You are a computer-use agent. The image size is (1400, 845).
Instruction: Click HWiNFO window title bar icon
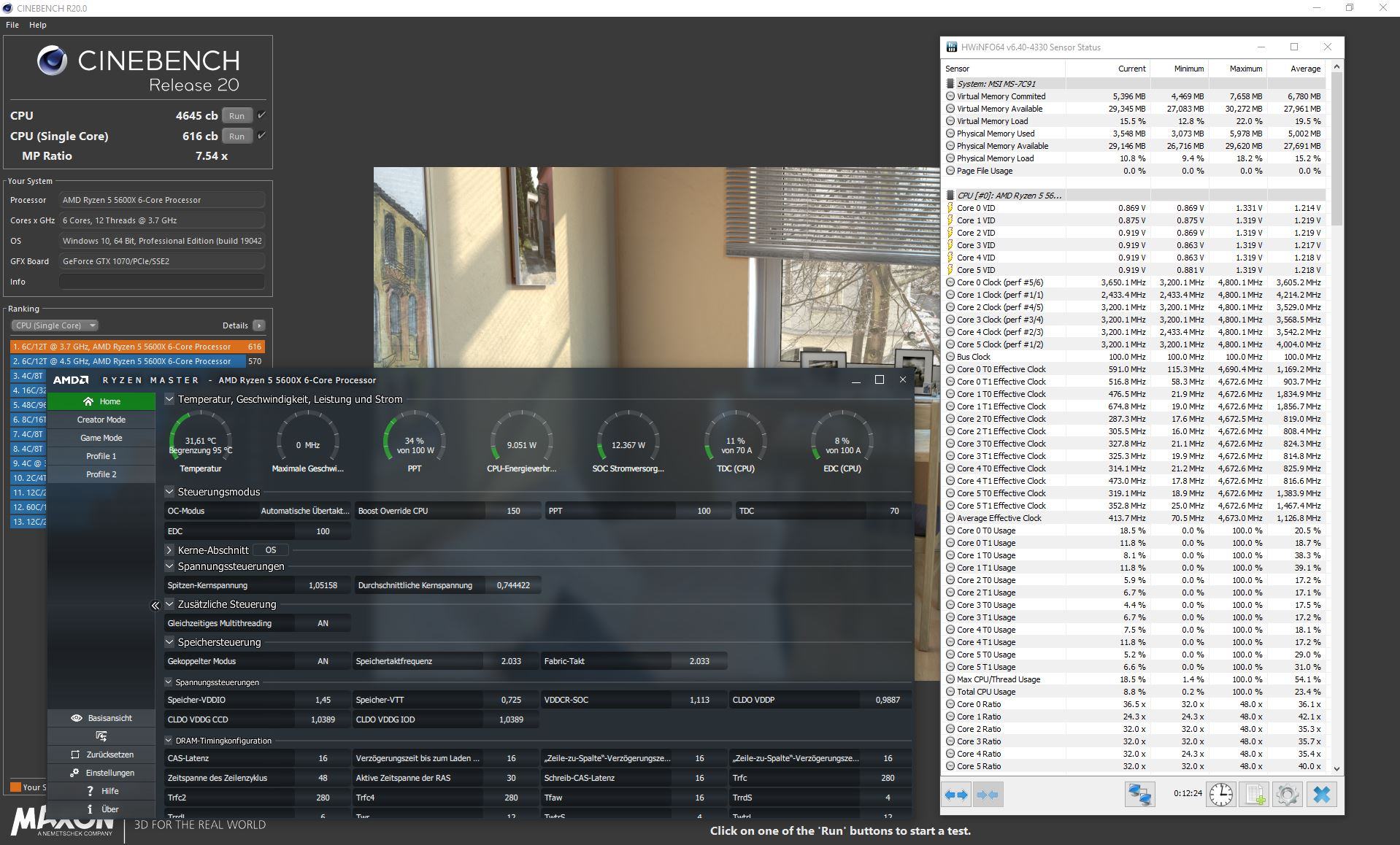[x=952, y=47]
